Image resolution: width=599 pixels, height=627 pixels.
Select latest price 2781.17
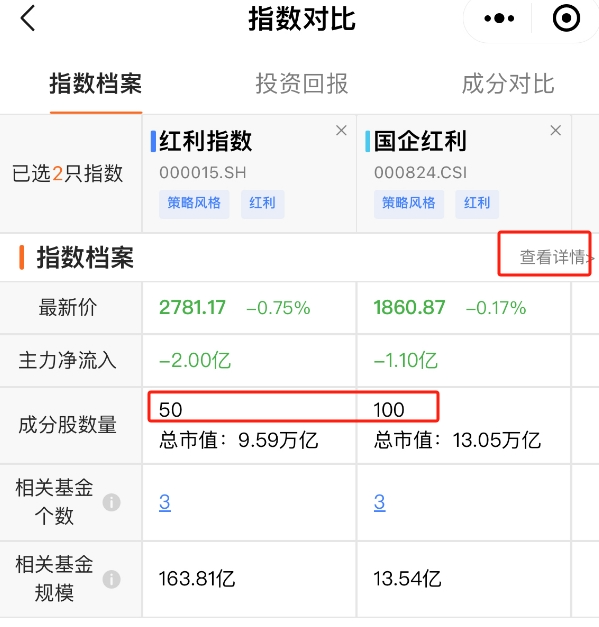[192, 308]
